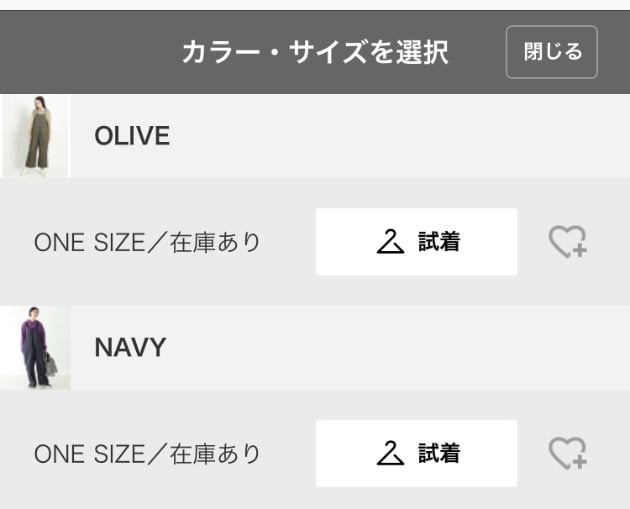The image size is (630, 509).
Task: Add OLIVE one size to favorites heart
Action: pos(568,241)
